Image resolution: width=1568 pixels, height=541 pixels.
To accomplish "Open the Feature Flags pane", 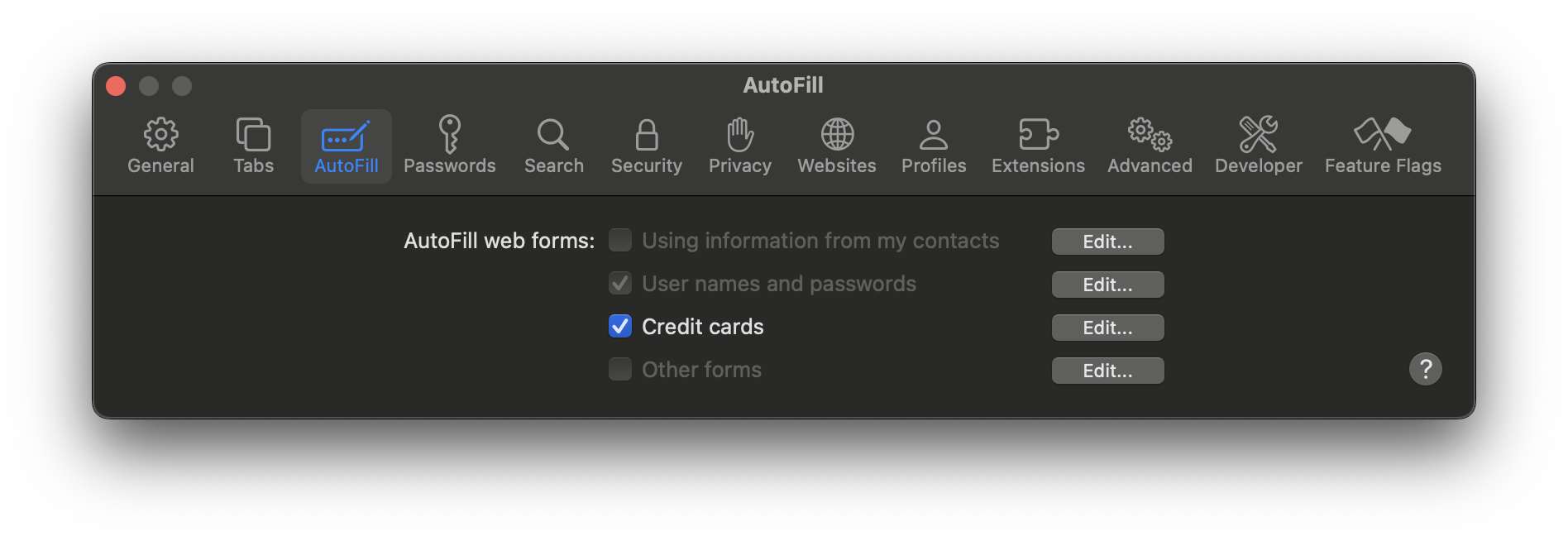I will [x=1383, y=146].
